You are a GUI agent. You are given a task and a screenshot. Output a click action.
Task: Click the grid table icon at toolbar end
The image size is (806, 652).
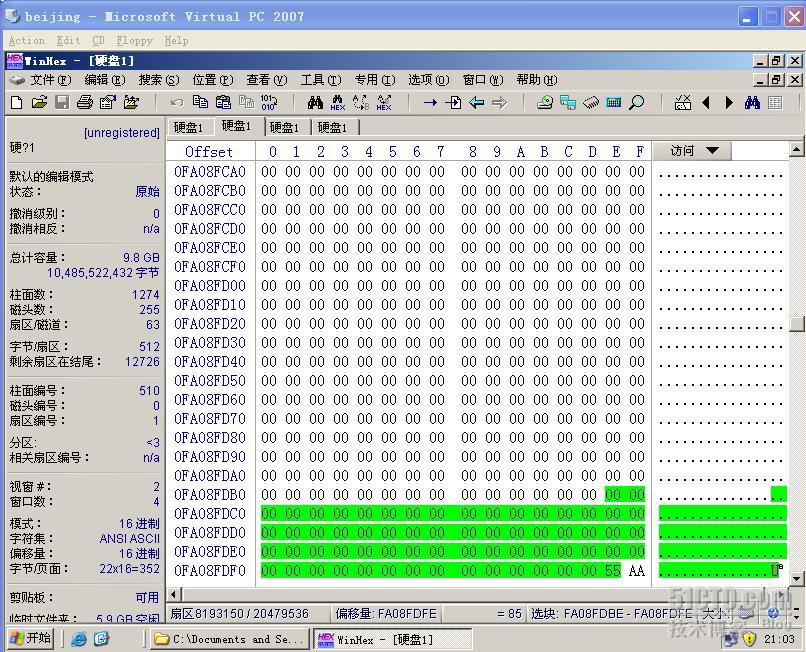(x=775, y=103)
